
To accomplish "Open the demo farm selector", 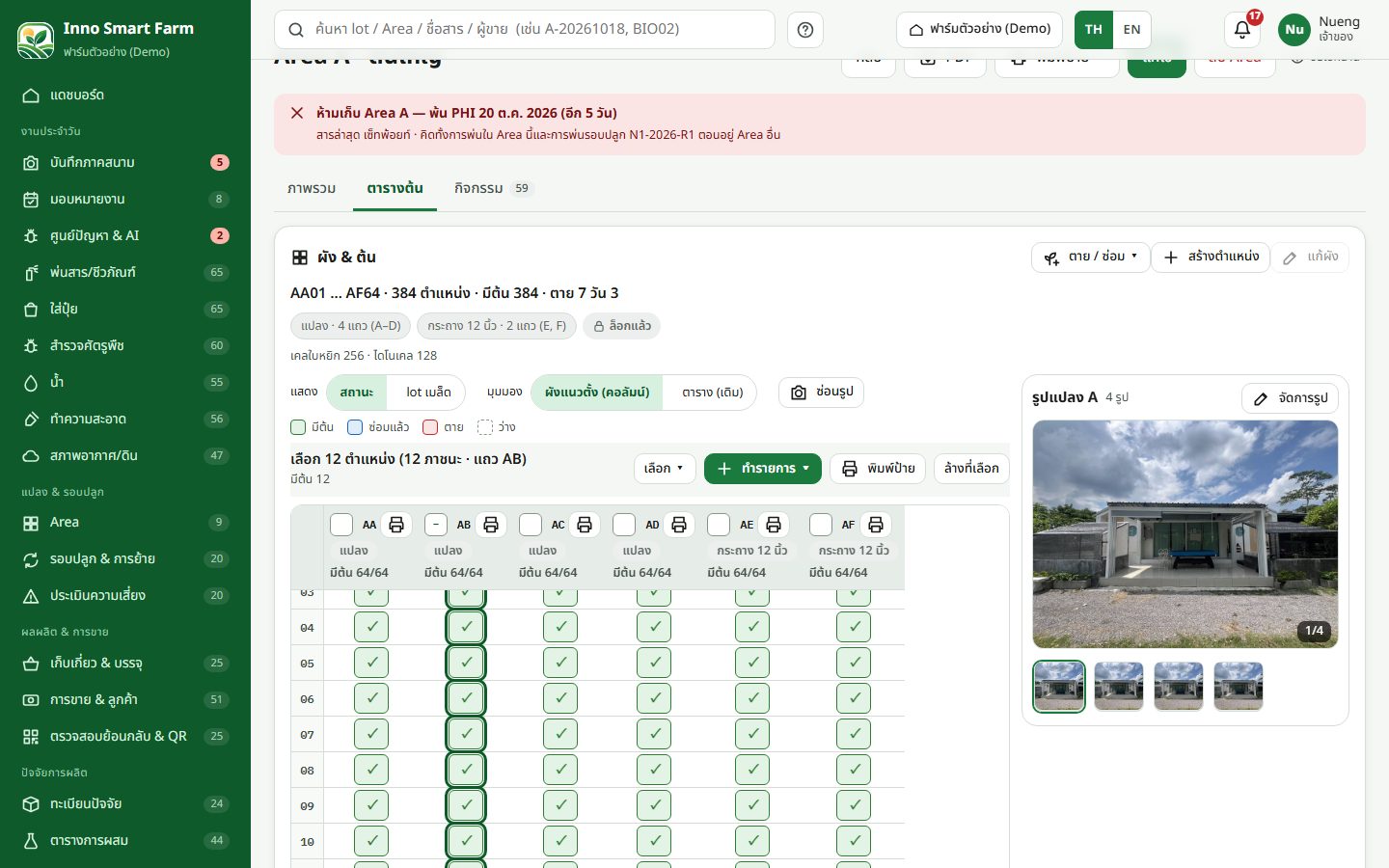I will (x=979, y=30).
